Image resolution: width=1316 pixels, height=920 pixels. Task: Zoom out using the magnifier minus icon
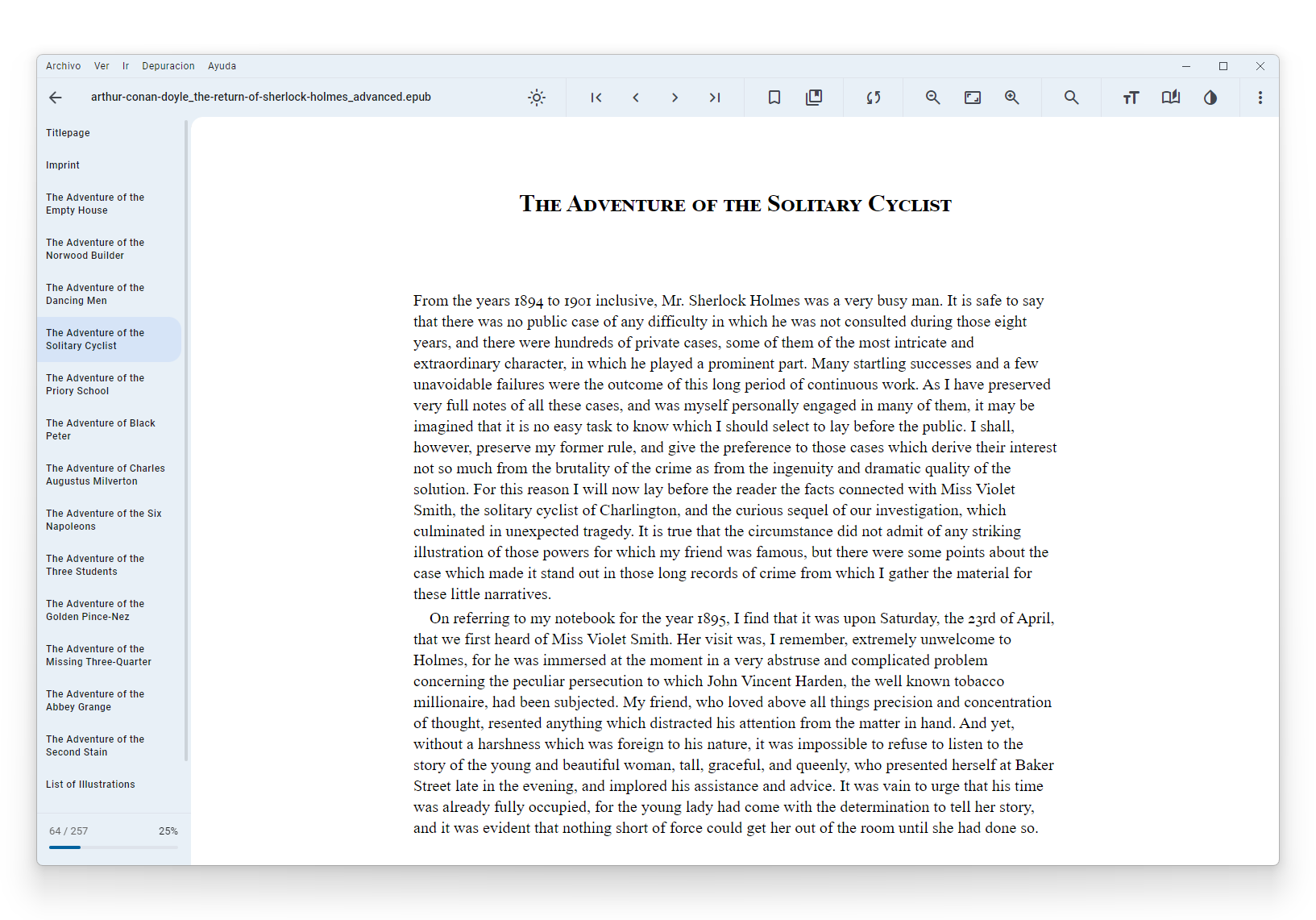coord(932,97)
